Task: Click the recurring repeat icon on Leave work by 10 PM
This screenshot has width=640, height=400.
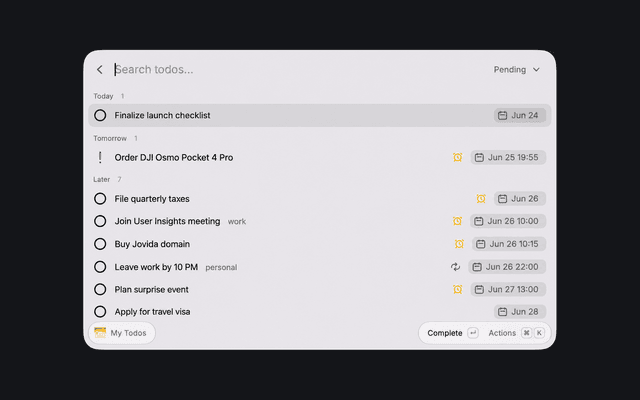Action: [x=455, y=267]
